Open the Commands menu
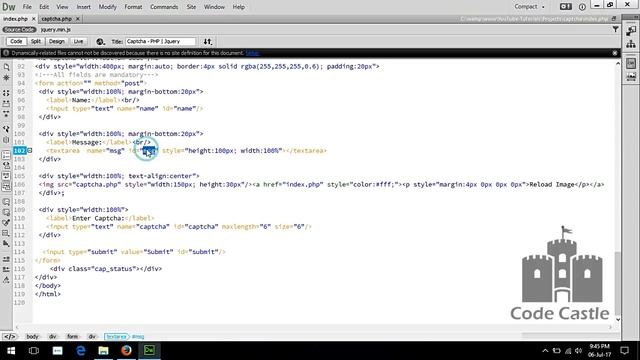640x360 pixels. [164, 7]
